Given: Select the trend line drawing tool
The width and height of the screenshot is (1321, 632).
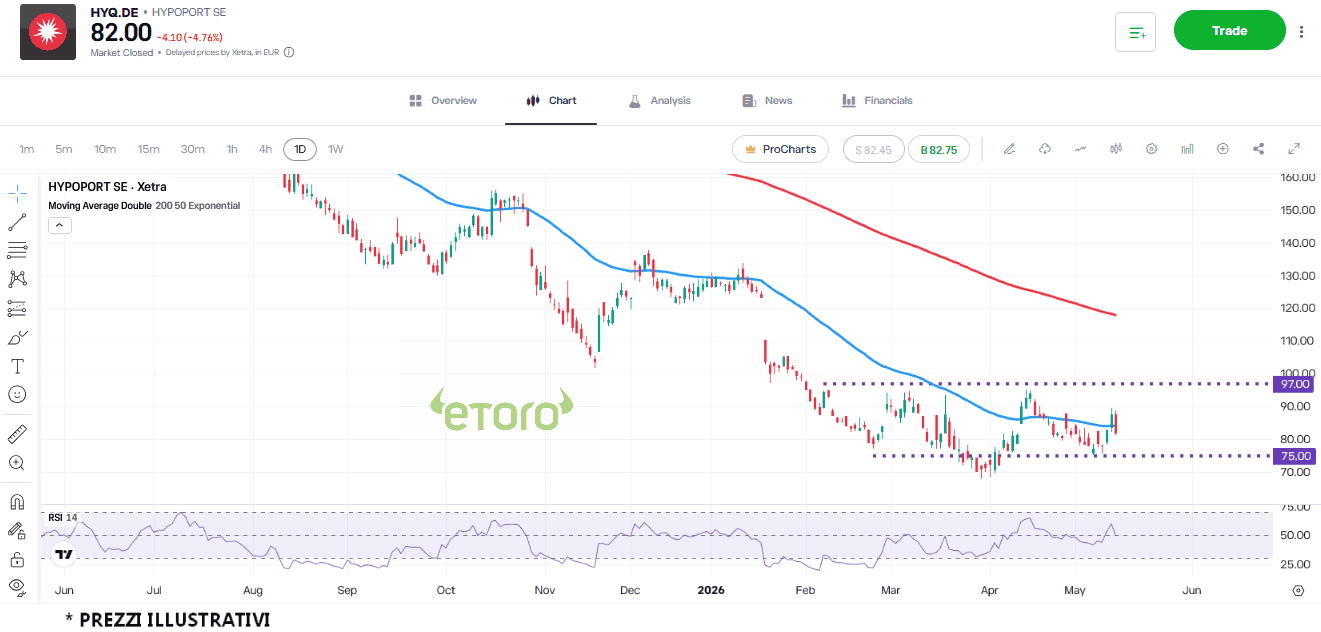Looking at the screenshot, I should (x=17, y=222).
